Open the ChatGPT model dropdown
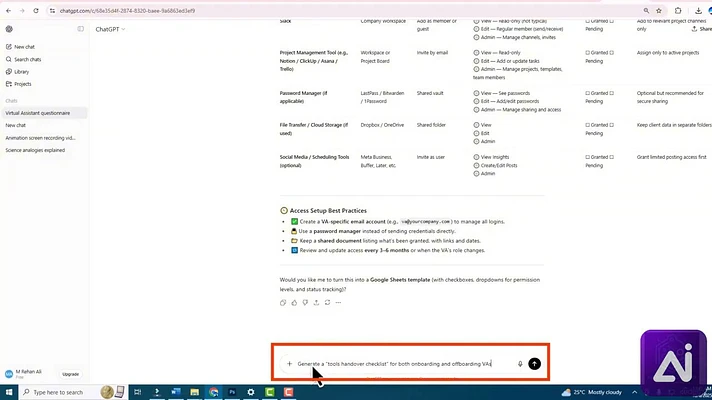This screenshot has height=400, width=712. 110,29
